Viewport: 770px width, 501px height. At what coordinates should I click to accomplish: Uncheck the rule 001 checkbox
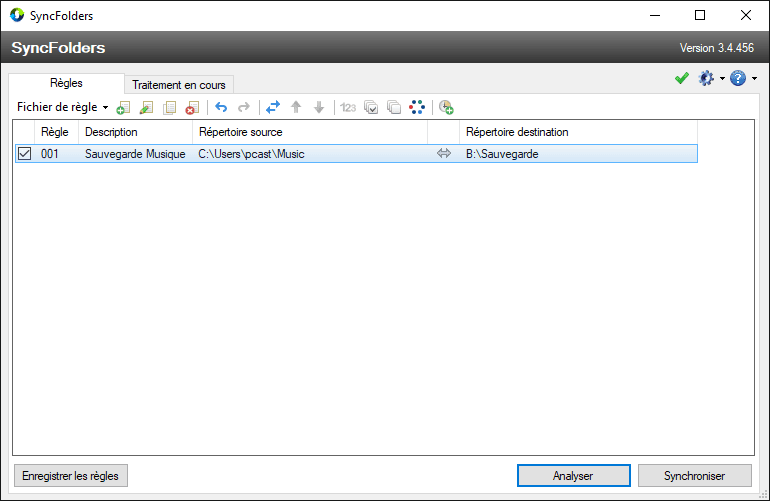[25, 154]
